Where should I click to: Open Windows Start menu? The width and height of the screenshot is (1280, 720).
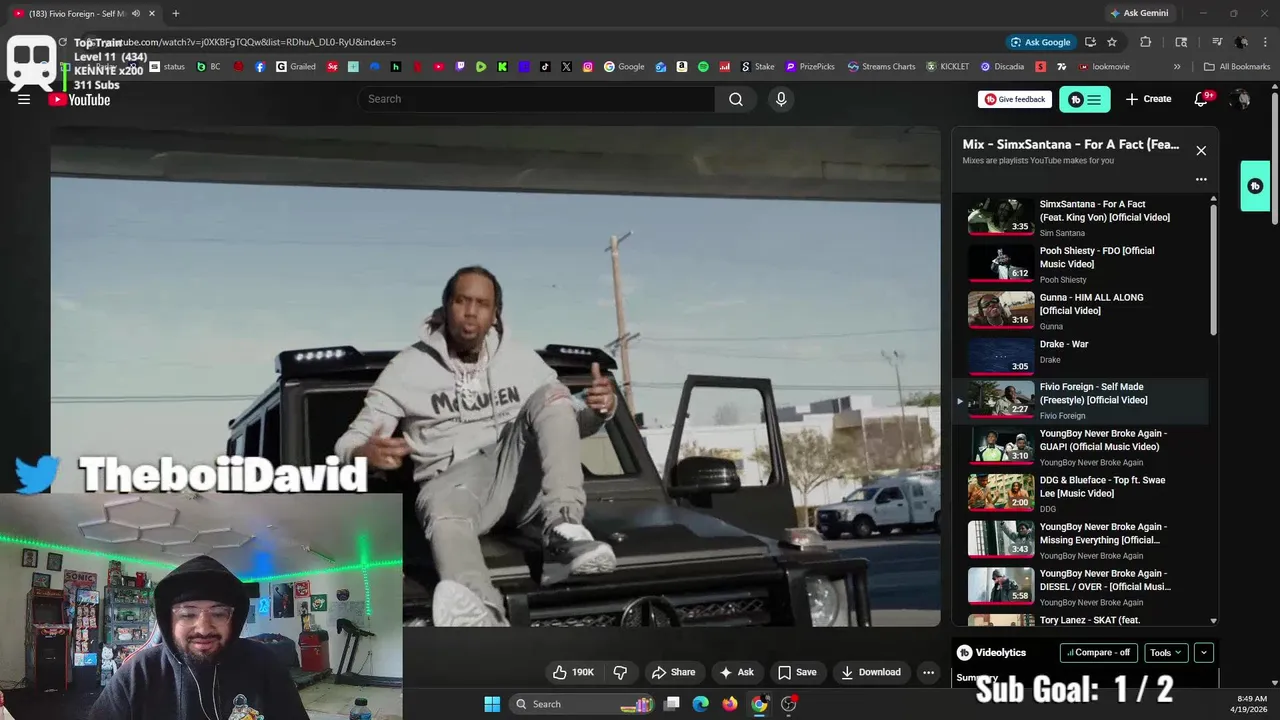pos(492,704)
